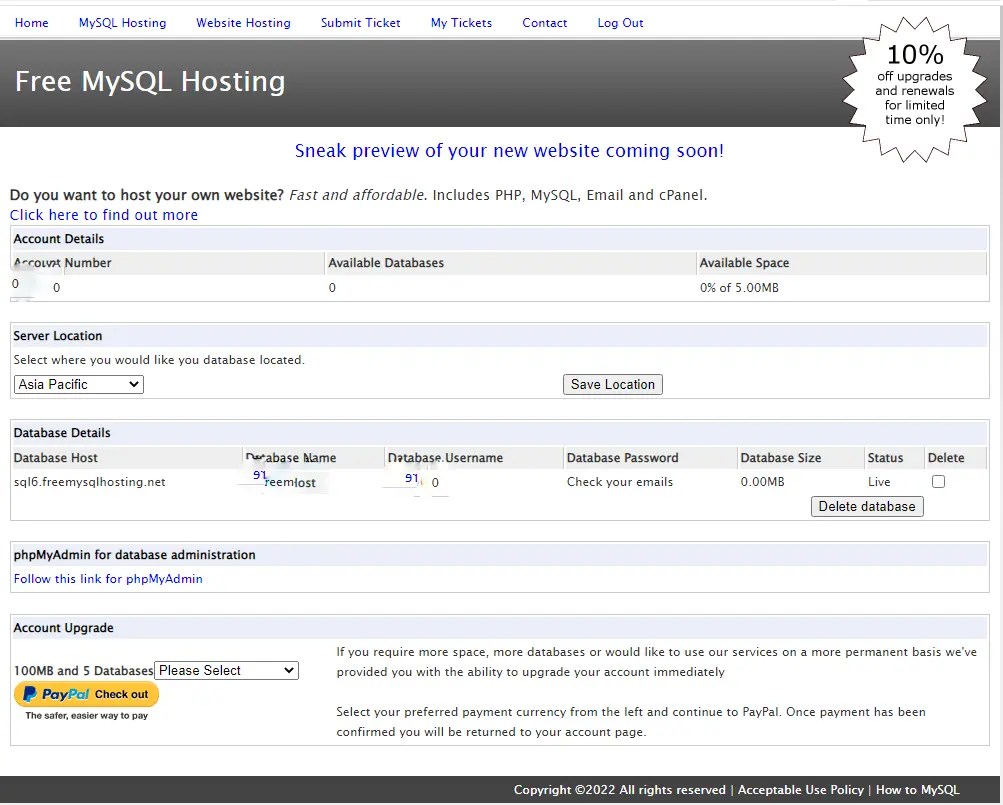Click the PayPal Check out icon
1003x805 pixels.
click(x=86, y=693)
